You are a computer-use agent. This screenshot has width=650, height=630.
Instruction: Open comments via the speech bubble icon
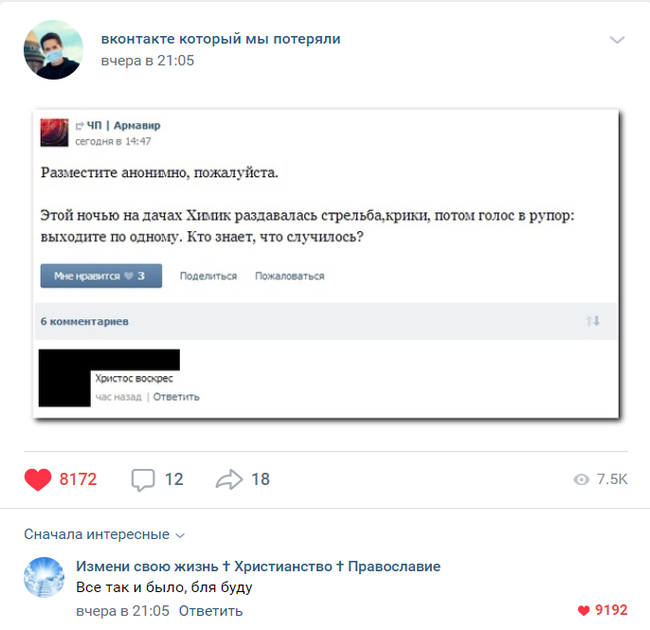coord(143,480)
